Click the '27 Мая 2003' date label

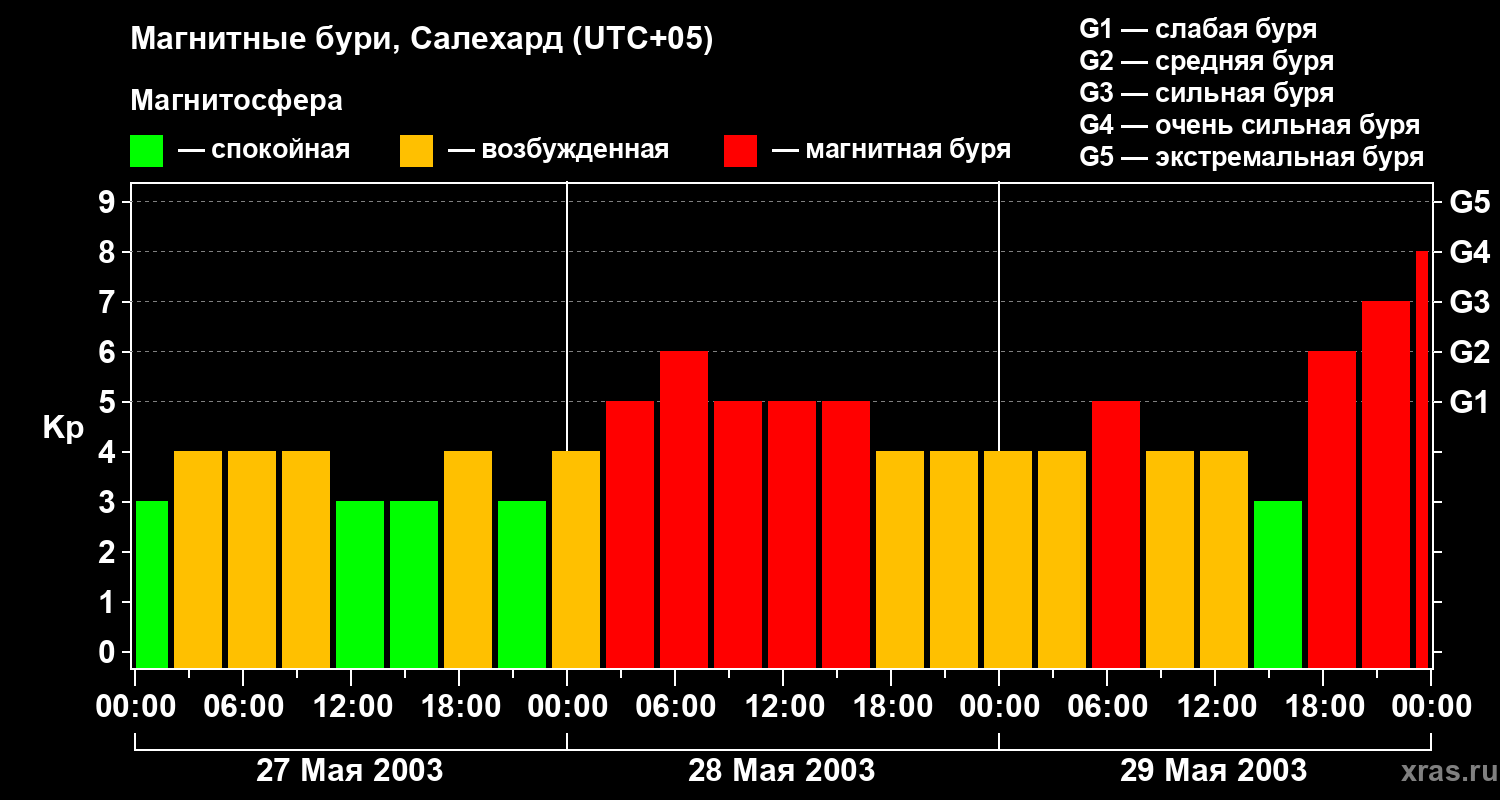(350, 770)
